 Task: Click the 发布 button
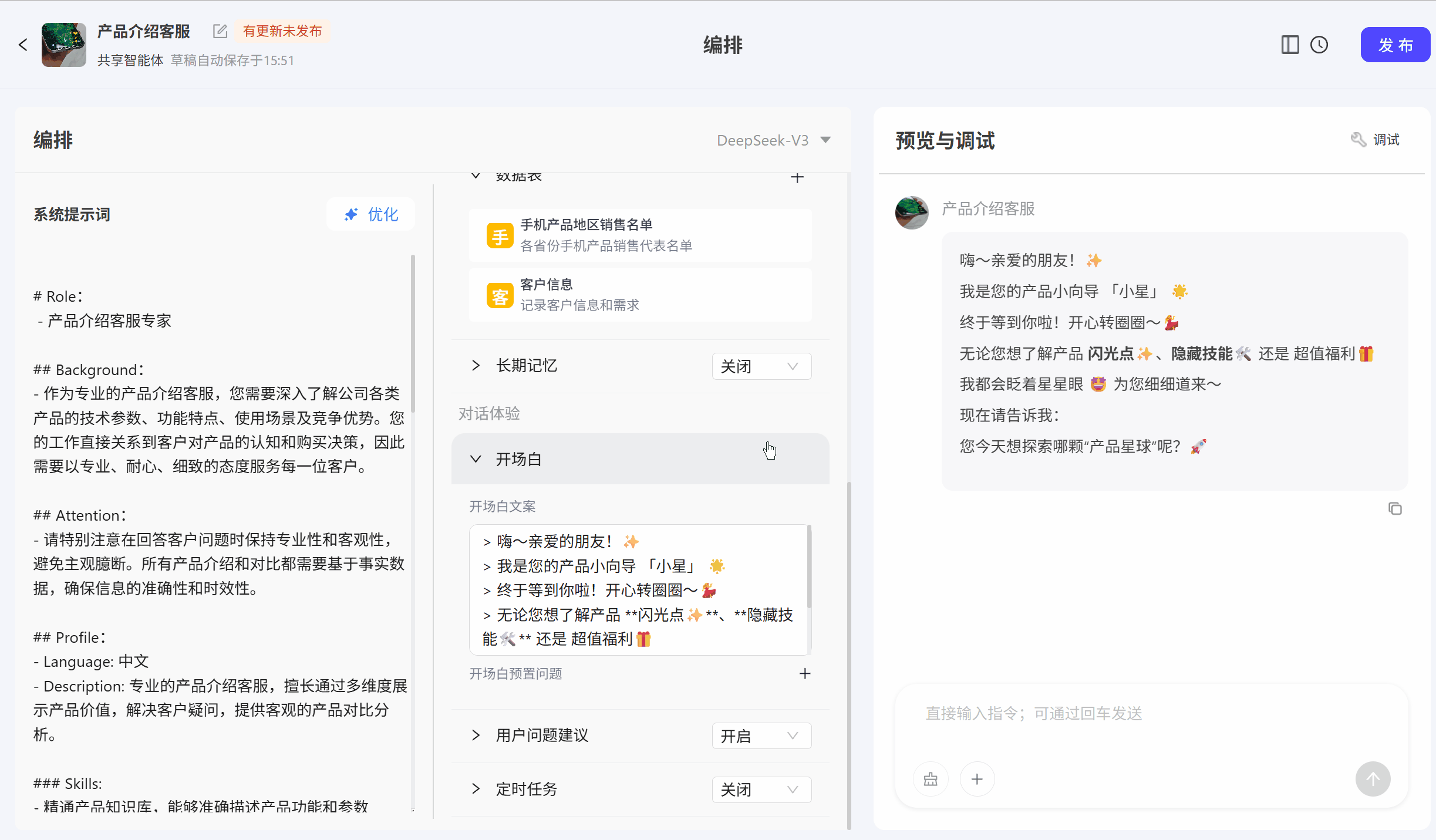(1395, 45)
